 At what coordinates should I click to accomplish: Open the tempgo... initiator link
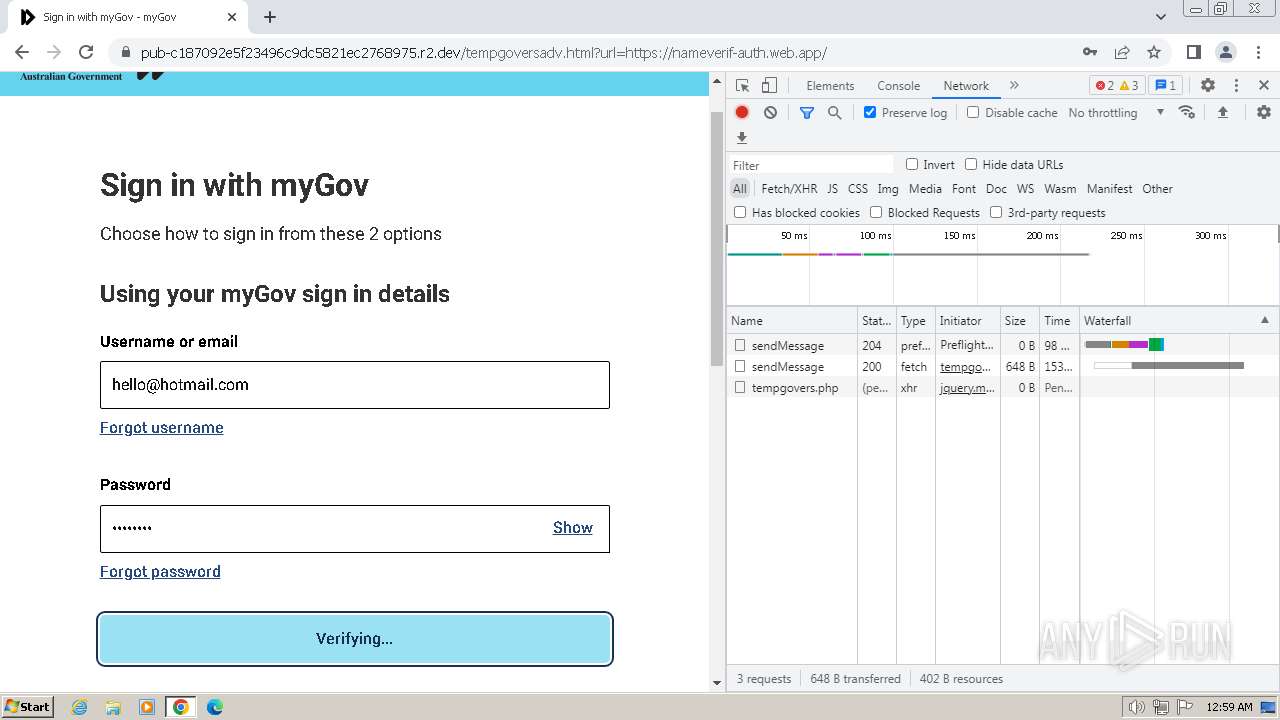[x=966, y=367]
